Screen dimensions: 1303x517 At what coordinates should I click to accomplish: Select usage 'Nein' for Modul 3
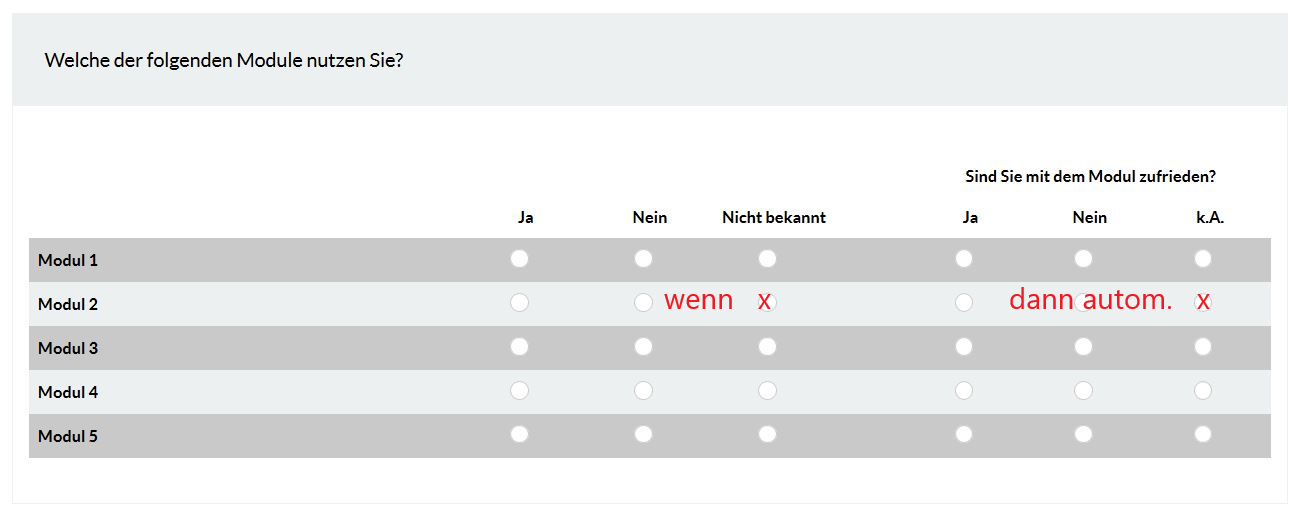tap(643, 347)
